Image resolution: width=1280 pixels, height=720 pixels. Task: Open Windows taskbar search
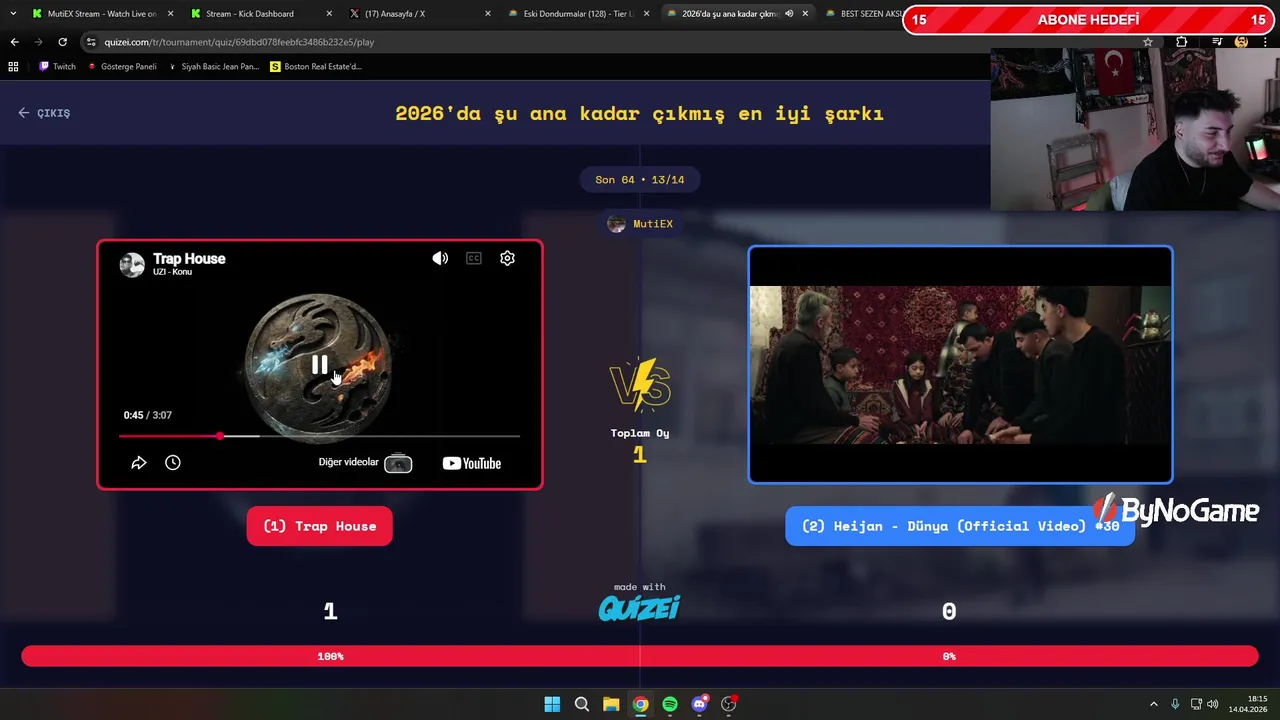pos(581,704)
